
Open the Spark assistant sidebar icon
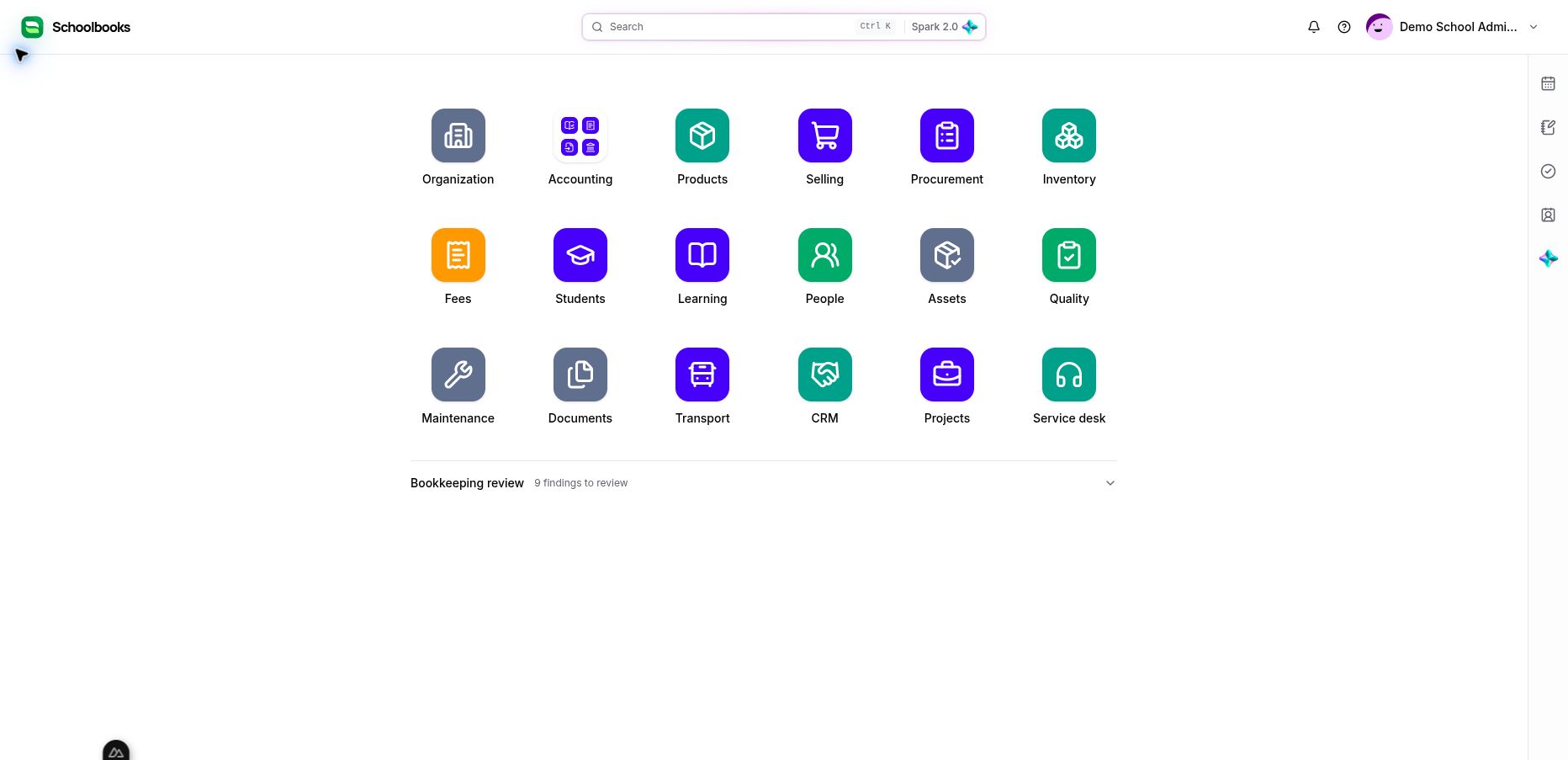[x=1548, y=258]
